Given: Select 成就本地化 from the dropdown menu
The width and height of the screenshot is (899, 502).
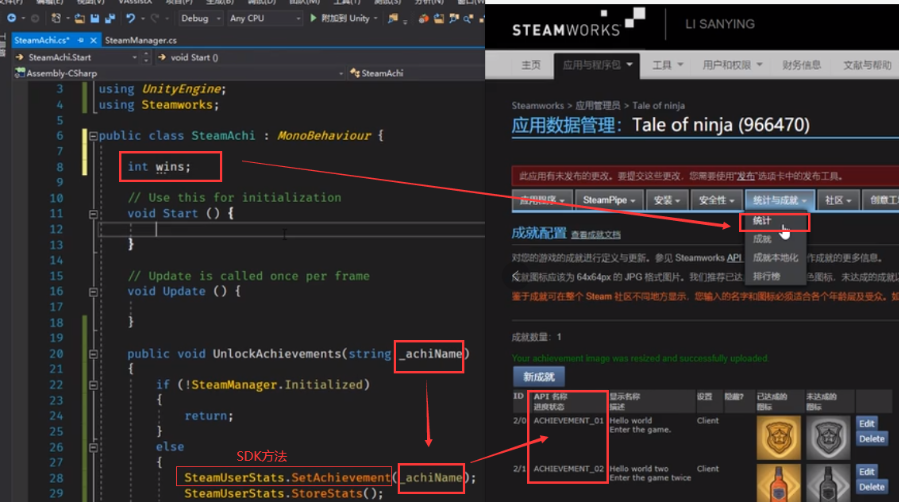Looking at the screenshot, I should 775,258.
